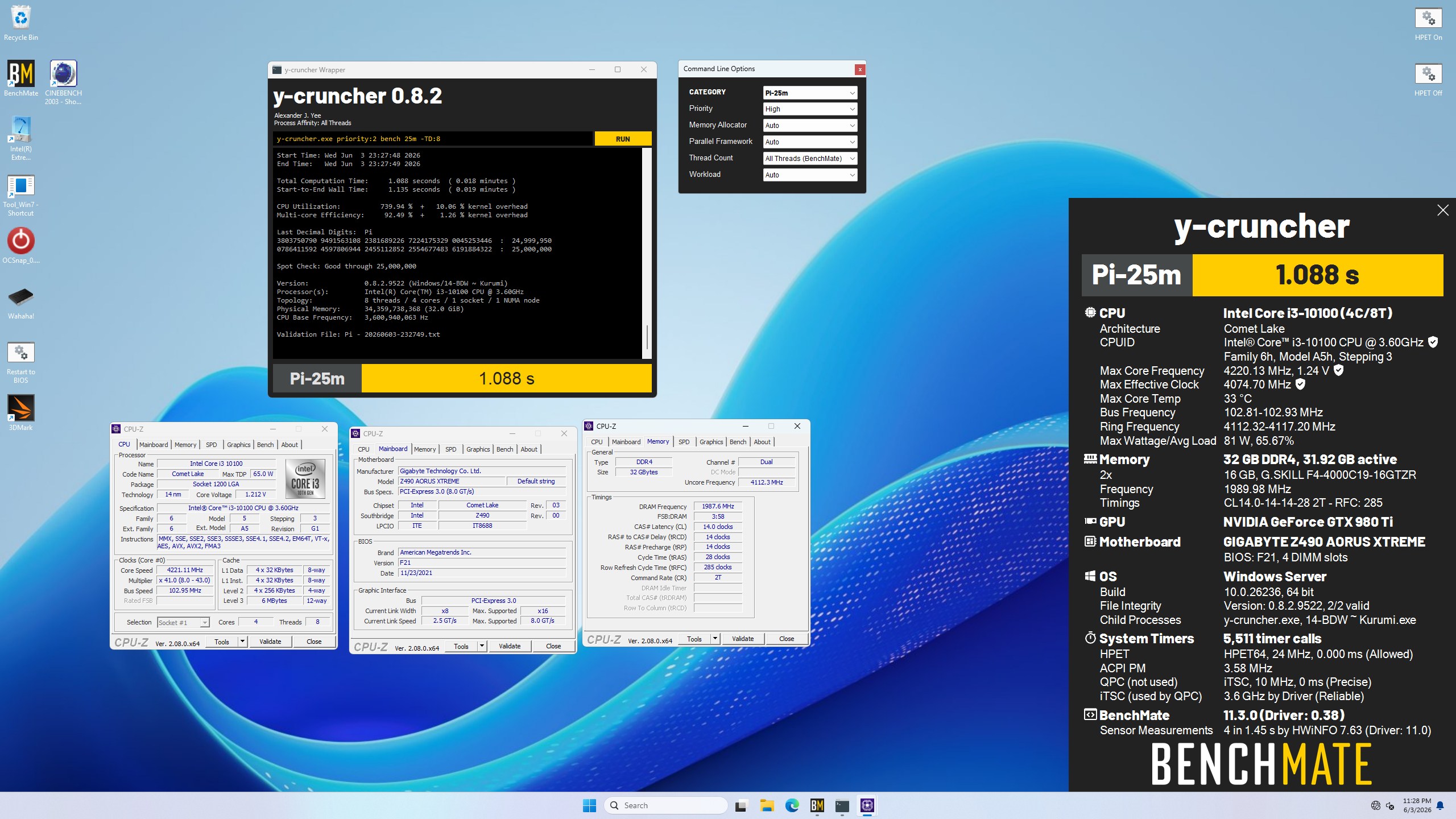This screenshot has height=819, width=1456.
Task: Open Memory tab in CPU-Z CPU window
Action: (185, 445)
